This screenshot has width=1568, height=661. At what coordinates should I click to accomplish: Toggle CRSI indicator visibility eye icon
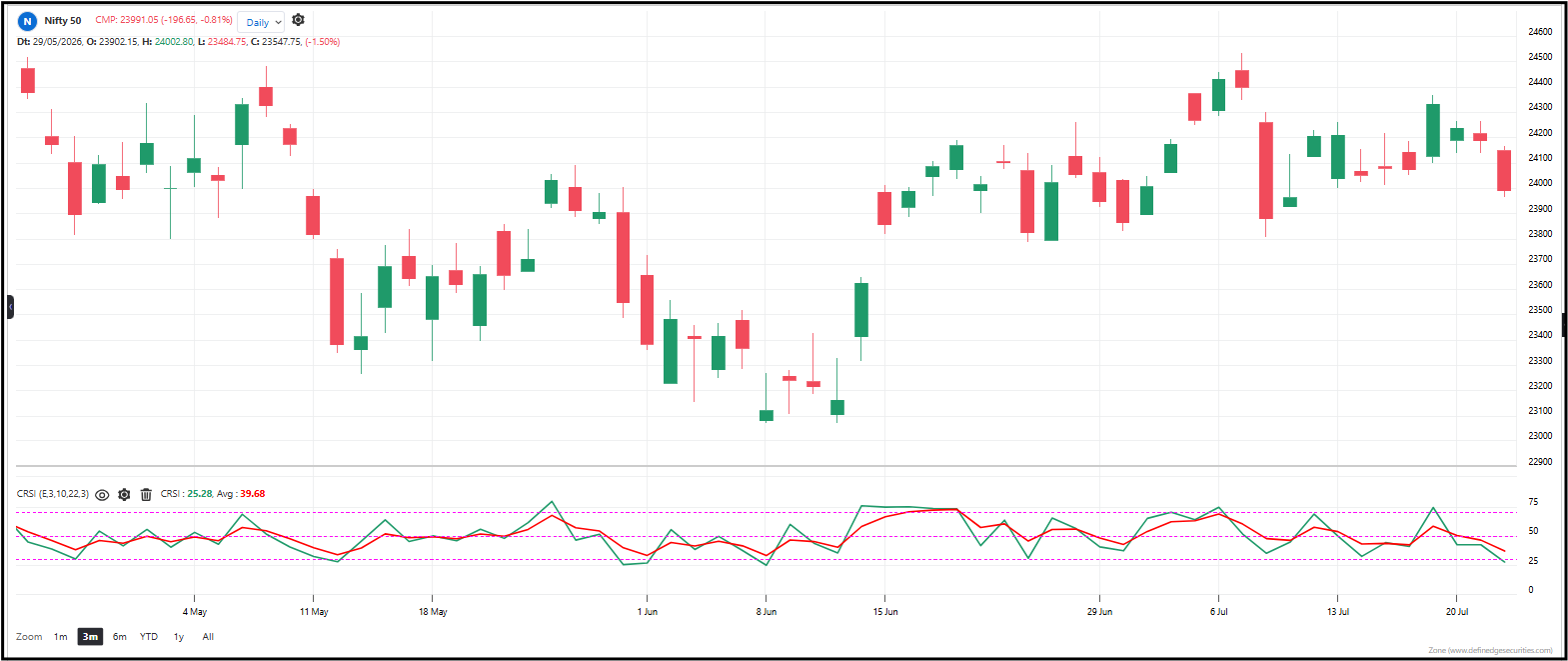(x=102, y=494)
